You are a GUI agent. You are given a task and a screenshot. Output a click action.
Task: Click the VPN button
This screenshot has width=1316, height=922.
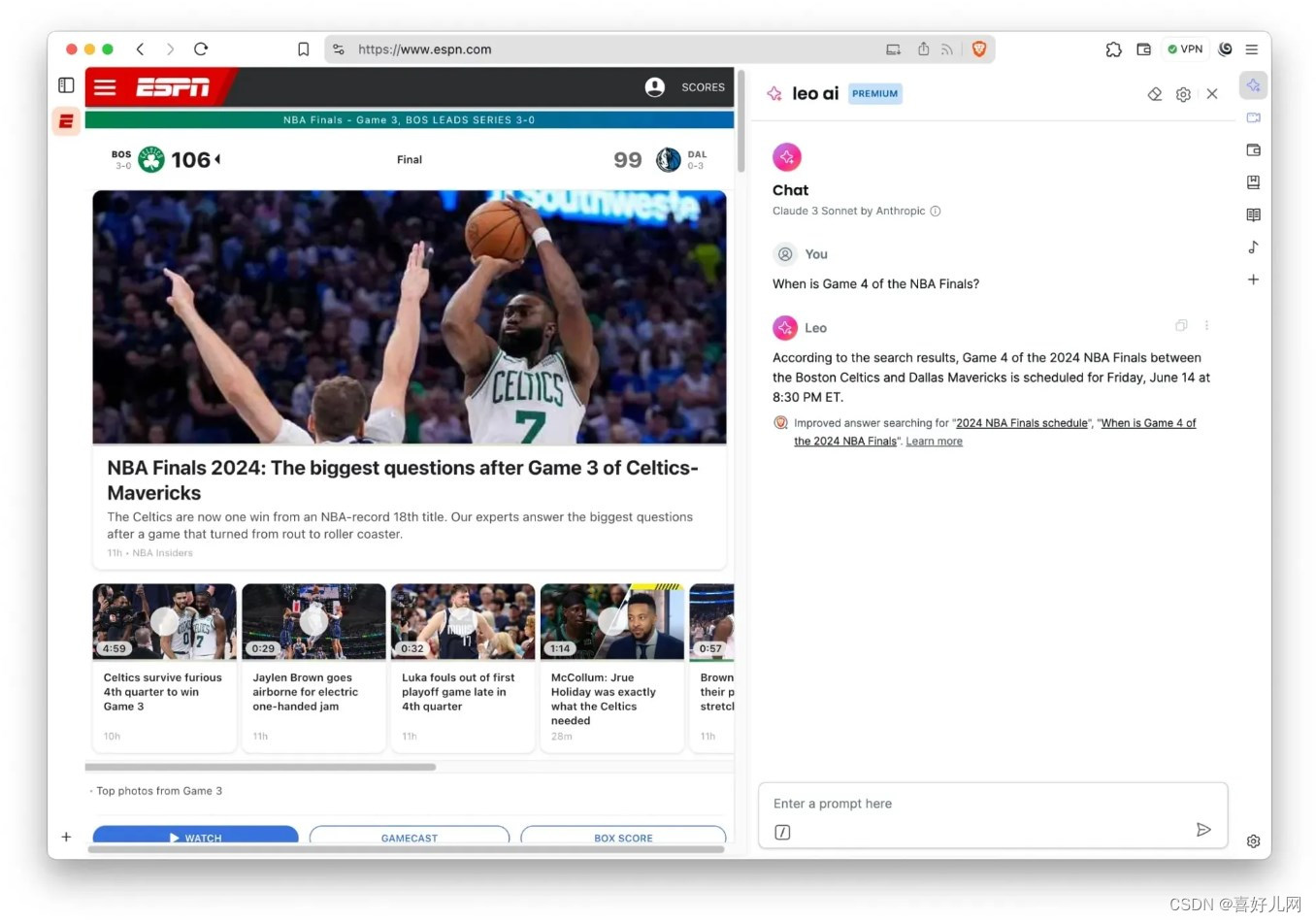click(x=1185, y=49)
